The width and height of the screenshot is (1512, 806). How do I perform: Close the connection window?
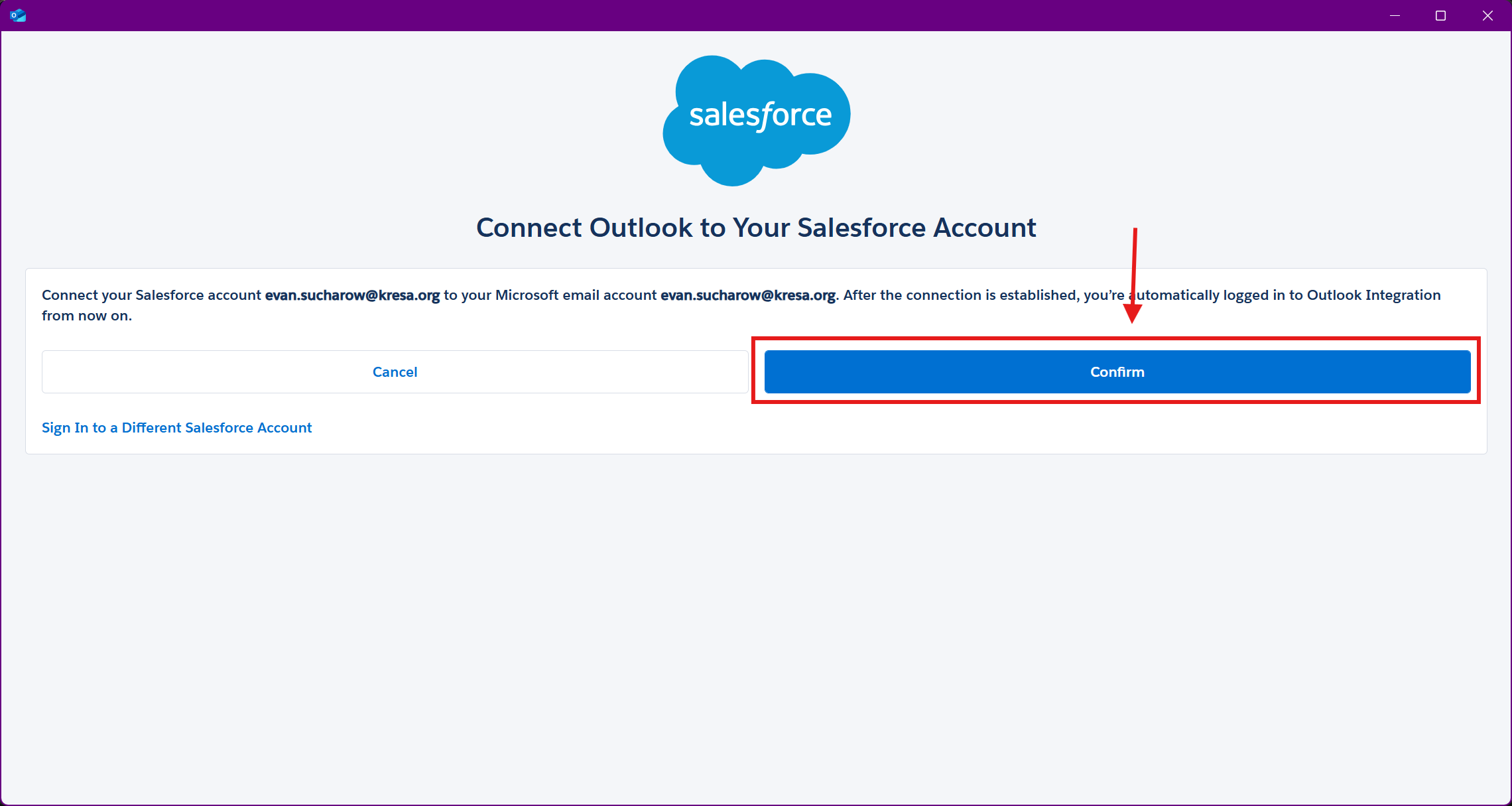pos(1487,15)
